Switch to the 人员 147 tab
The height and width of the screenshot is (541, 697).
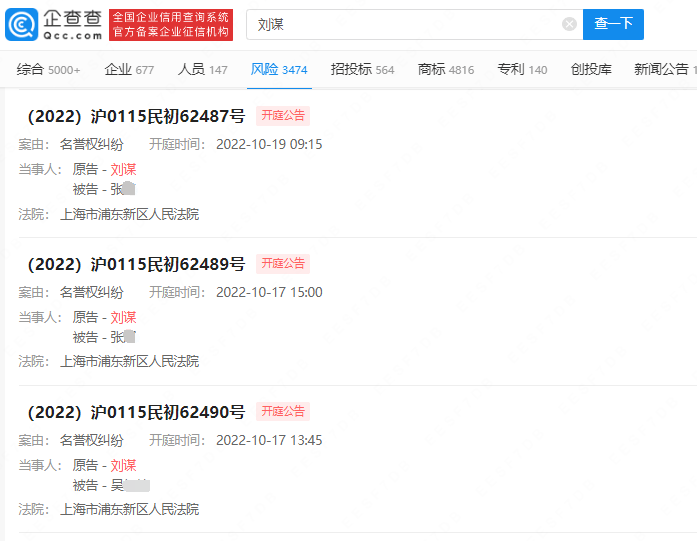[x=202, y=69]
